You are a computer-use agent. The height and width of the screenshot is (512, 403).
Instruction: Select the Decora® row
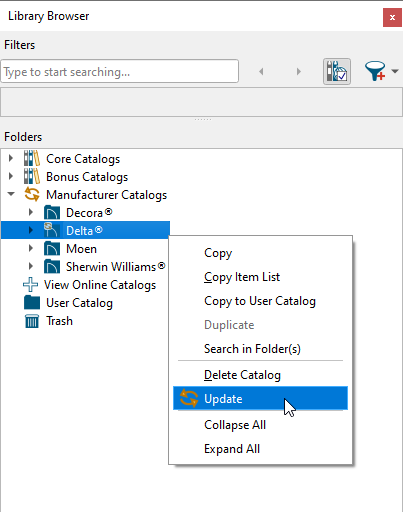click(x=89, y=213)
